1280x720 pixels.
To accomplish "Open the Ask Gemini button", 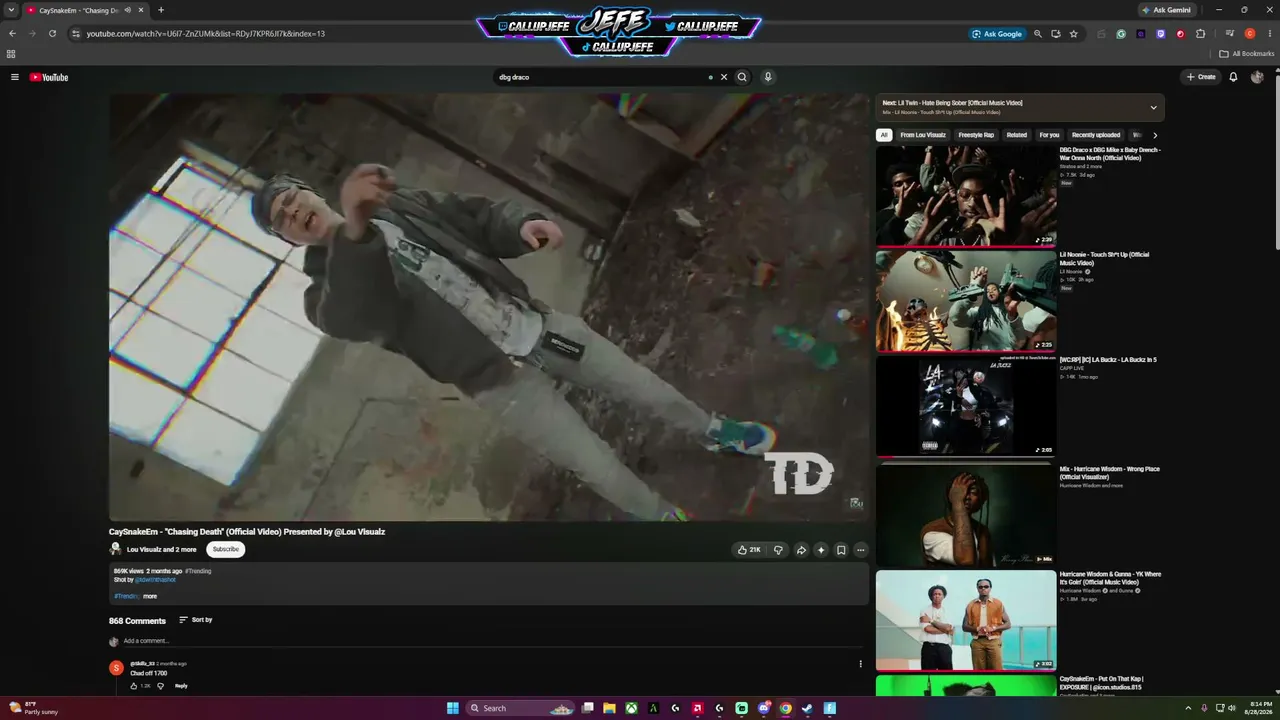I will (x=1167, y=10).
